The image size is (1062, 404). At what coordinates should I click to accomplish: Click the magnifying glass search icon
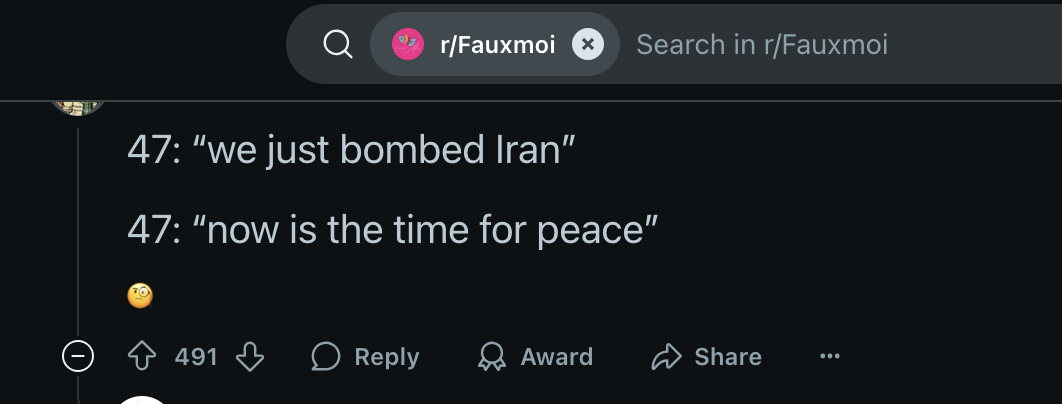coord(338,45)
